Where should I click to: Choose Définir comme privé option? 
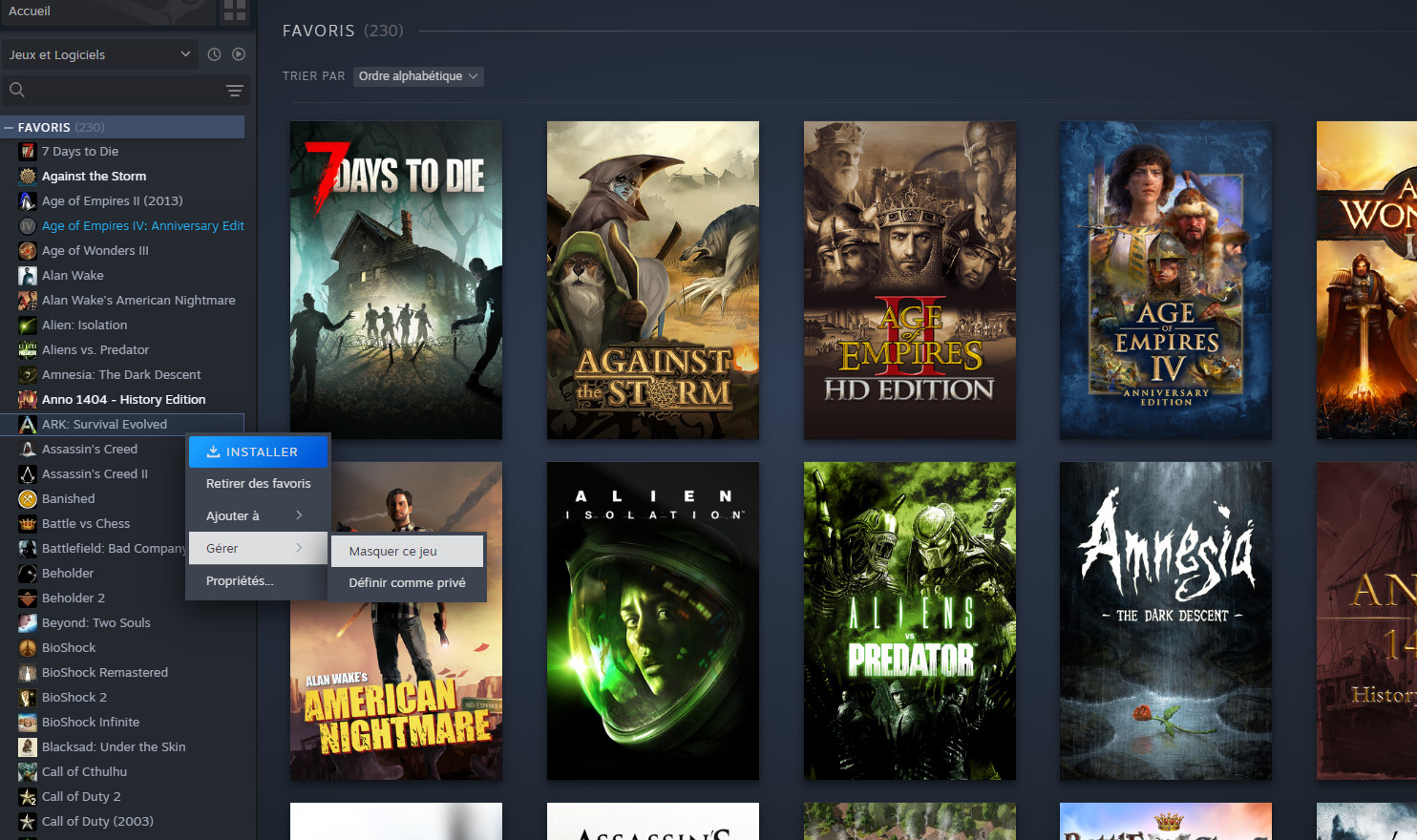tap(406, 582)
